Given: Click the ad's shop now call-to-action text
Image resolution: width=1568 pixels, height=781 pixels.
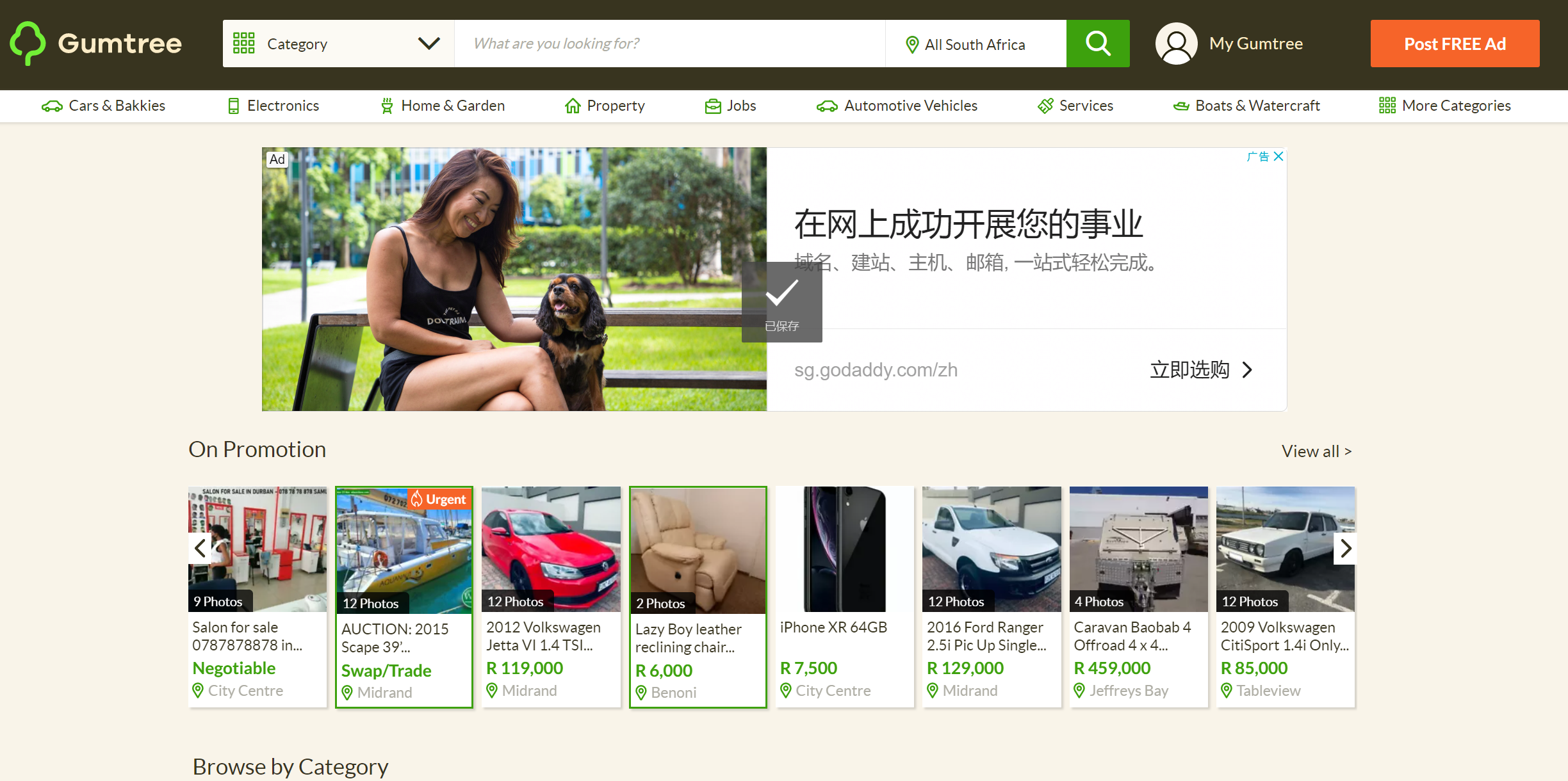Looking at the screenshot, I should (x=1189, y=370).
